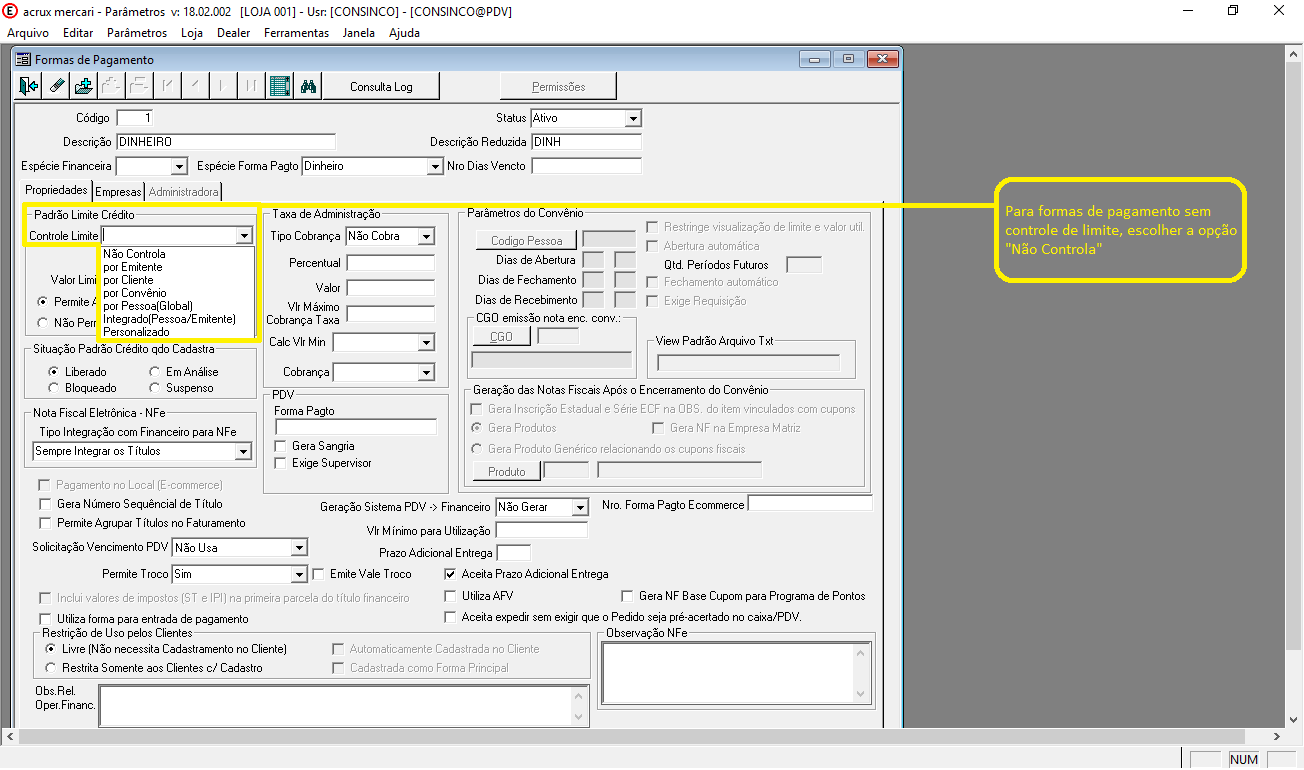Switch to the Empresas tab
The width and height of the screenshot is (1304, 770).
point(118,192)
